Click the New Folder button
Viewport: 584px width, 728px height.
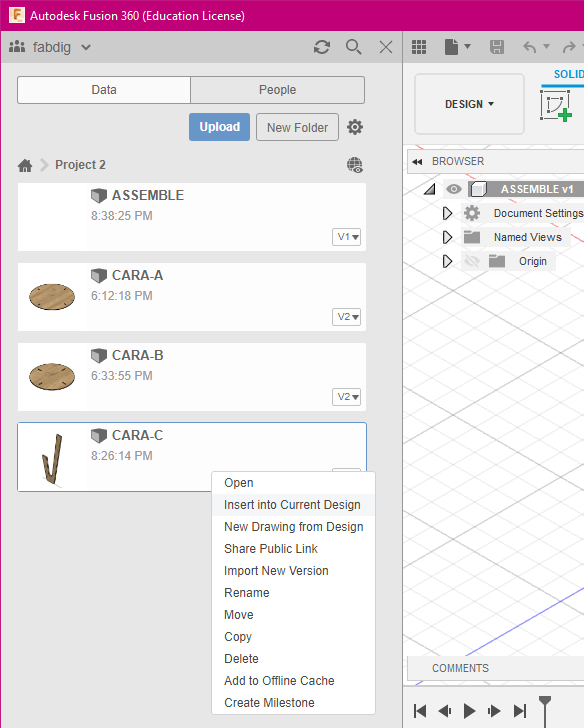(297, 127)
